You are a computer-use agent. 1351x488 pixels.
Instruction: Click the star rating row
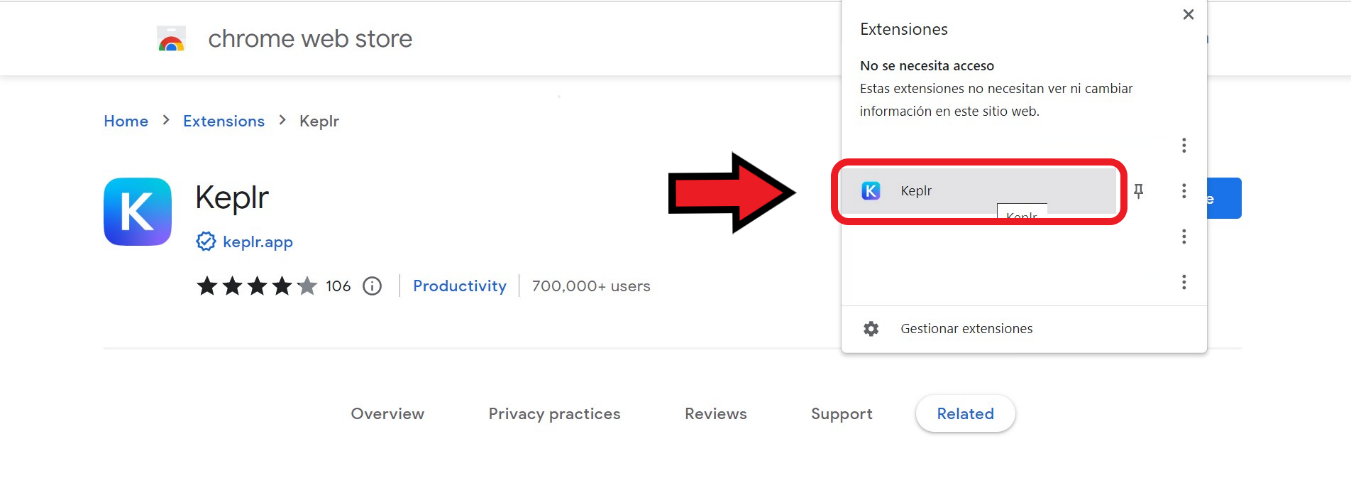(257, 286)
